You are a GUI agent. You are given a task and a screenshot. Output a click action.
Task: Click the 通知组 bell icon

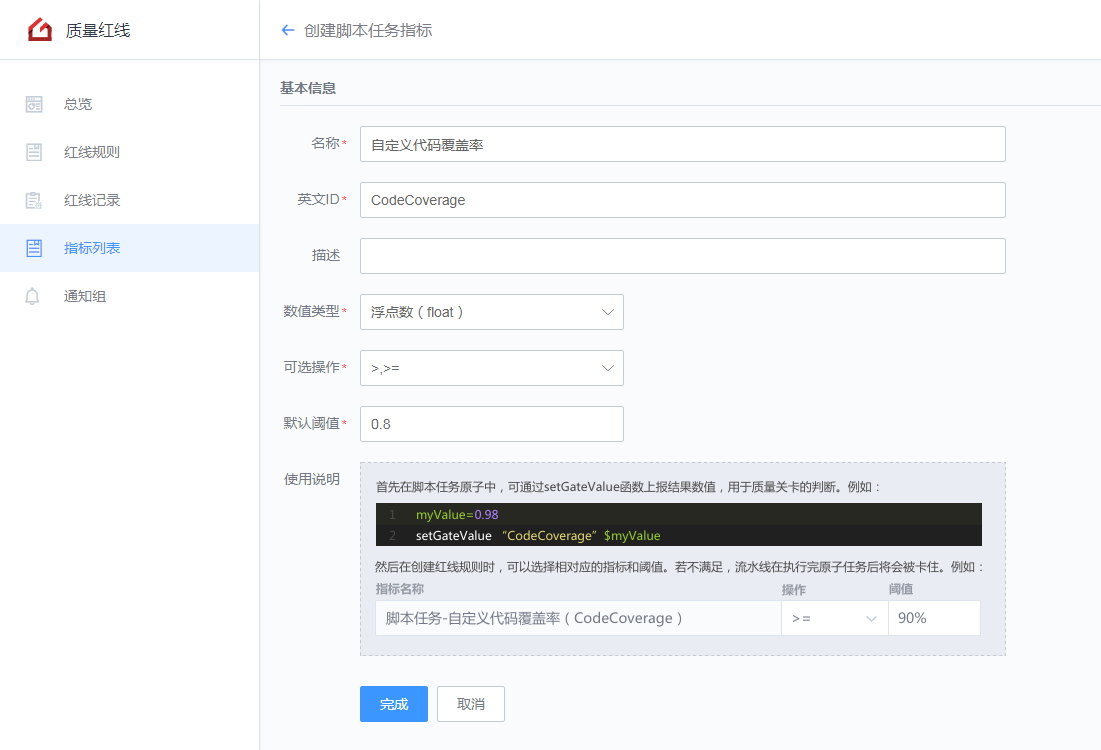34,296
